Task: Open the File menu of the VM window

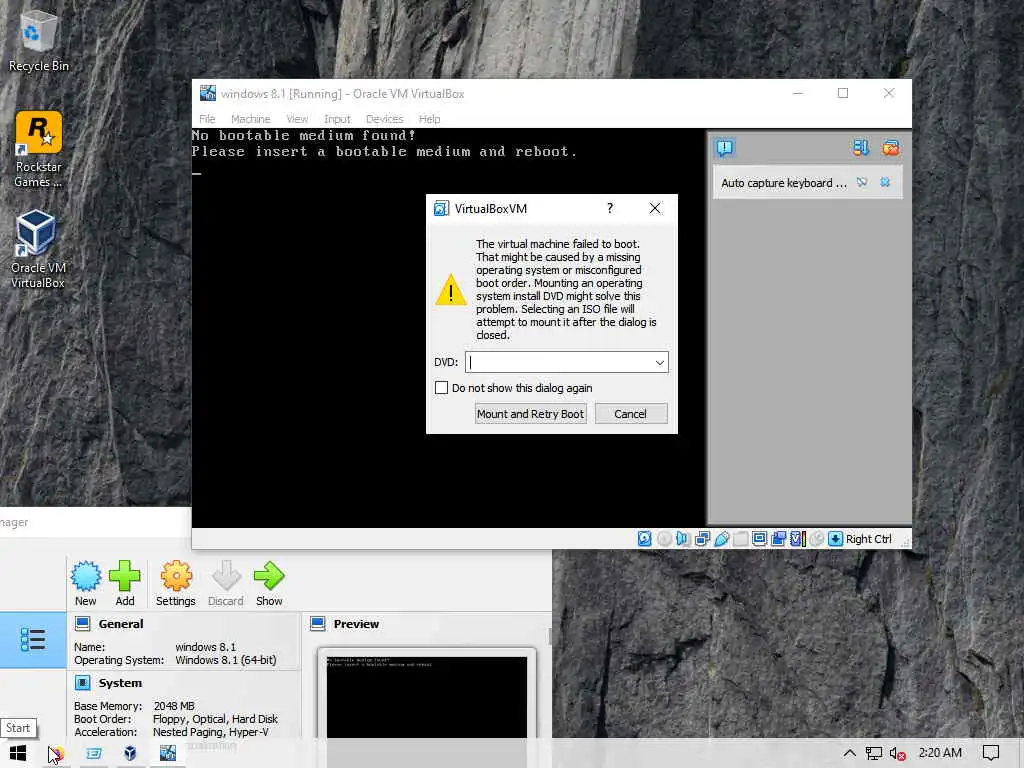Action: point(207,119)
